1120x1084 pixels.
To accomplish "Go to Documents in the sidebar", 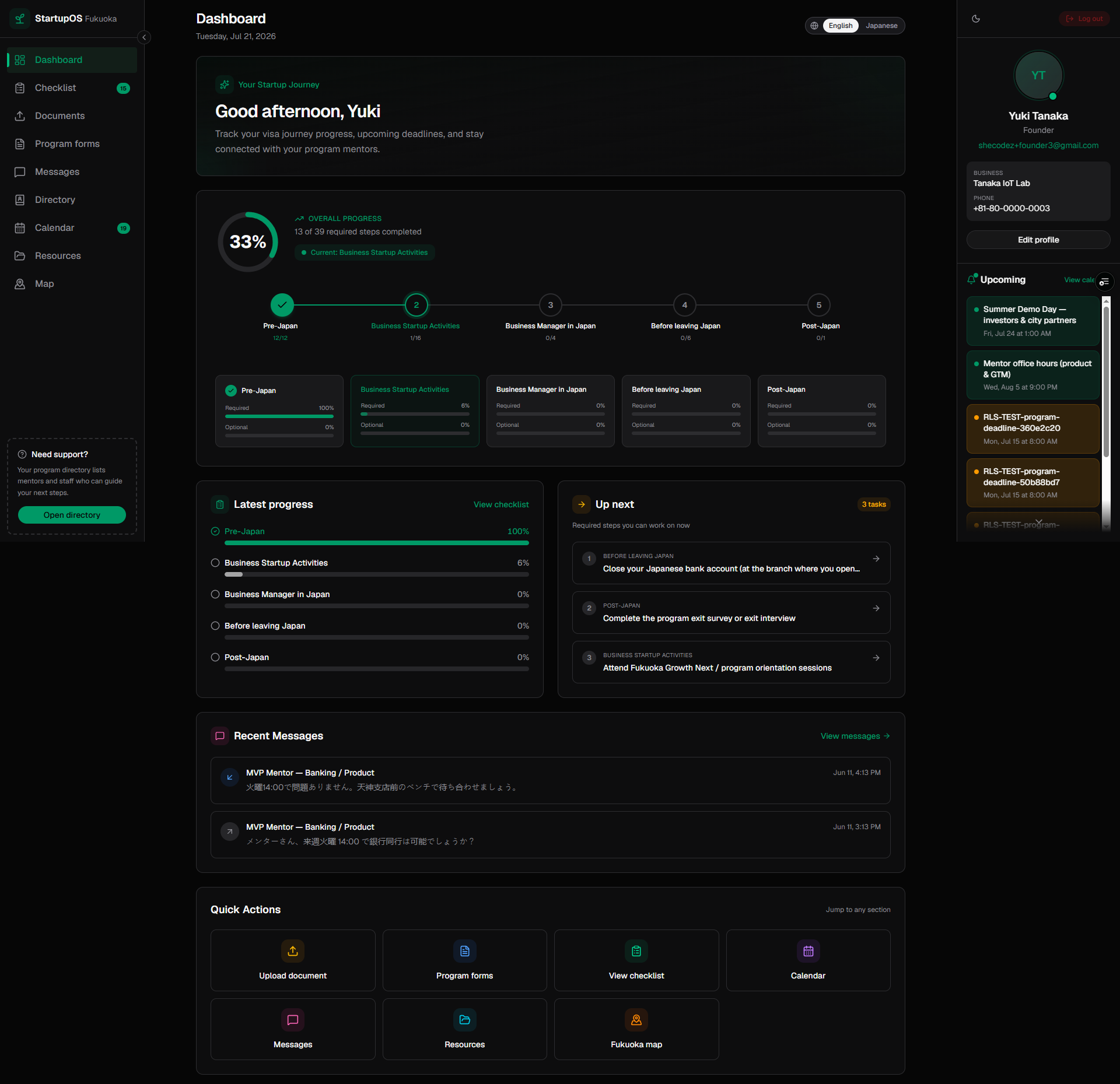I will [x=72, y=116].
